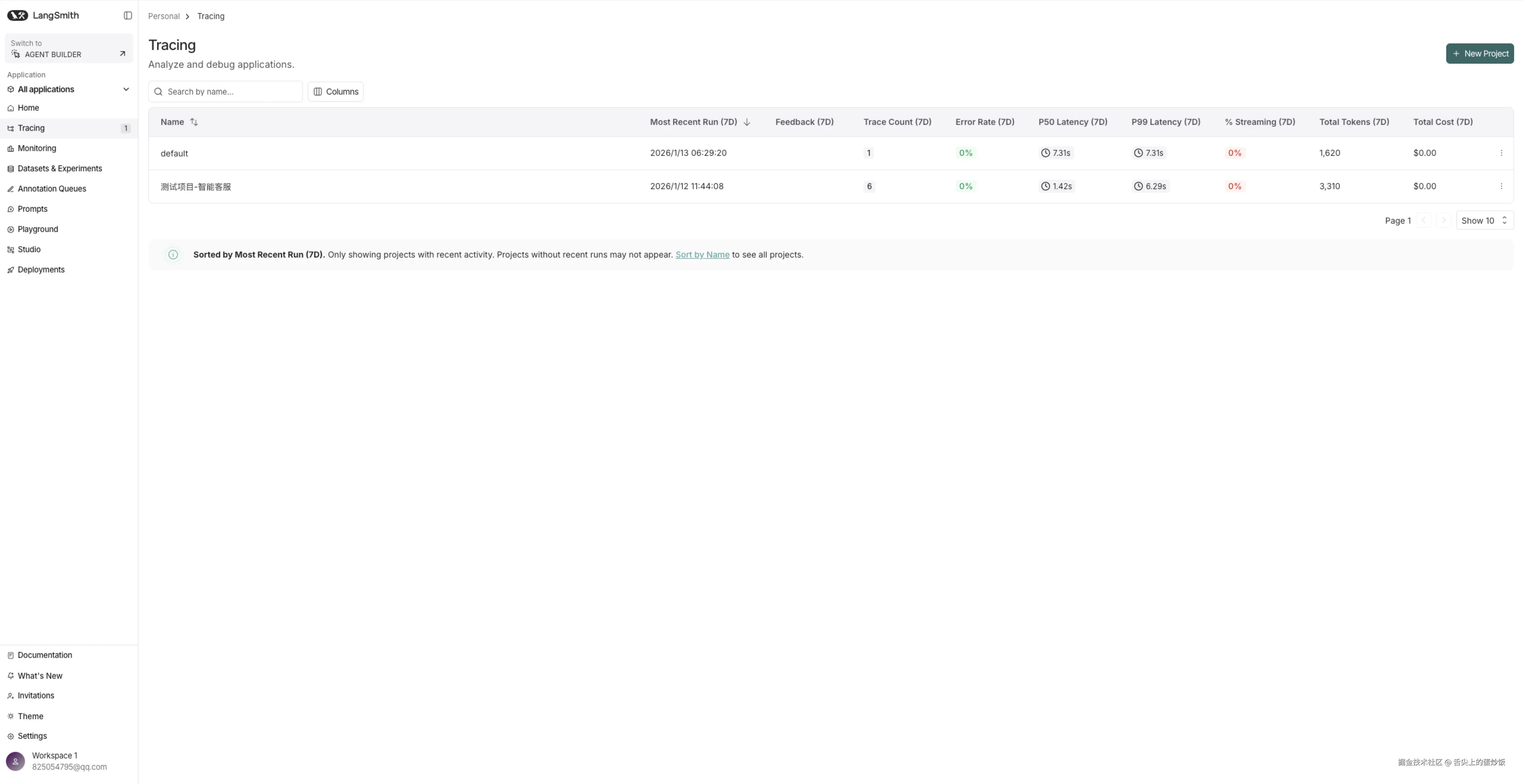Open Playground from the sidebar
The width and height of the screenshot is (1523, 784).
[38, 229]
